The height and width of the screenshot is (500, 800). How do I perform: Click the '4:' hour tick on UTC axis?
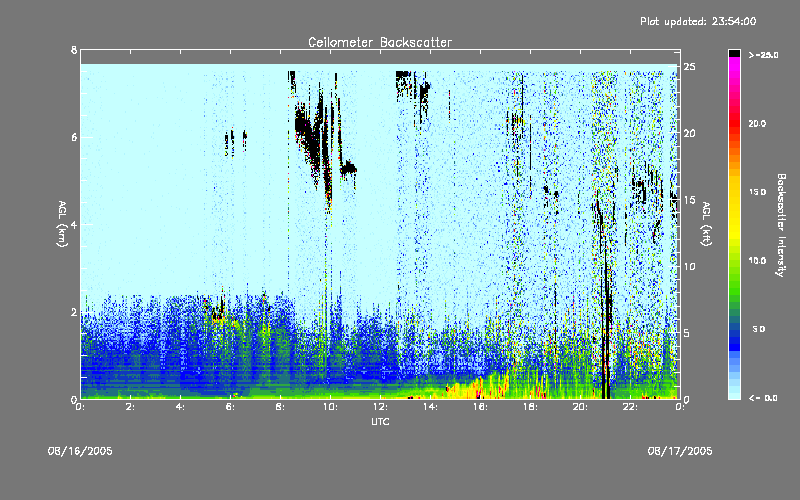click(x=180, y=407)
